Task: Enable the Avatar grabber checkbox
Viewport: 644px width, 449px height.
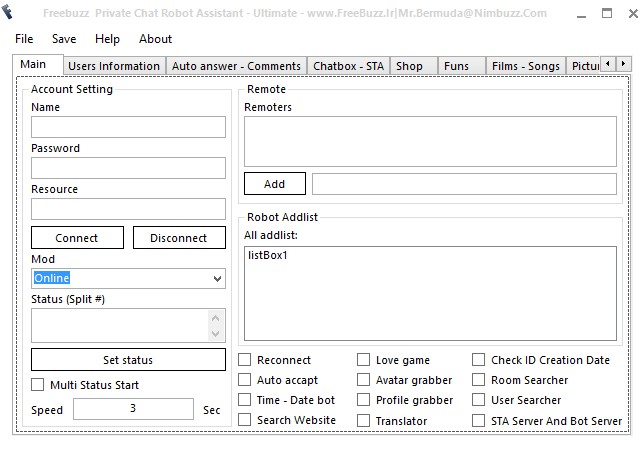Action: 363,380
